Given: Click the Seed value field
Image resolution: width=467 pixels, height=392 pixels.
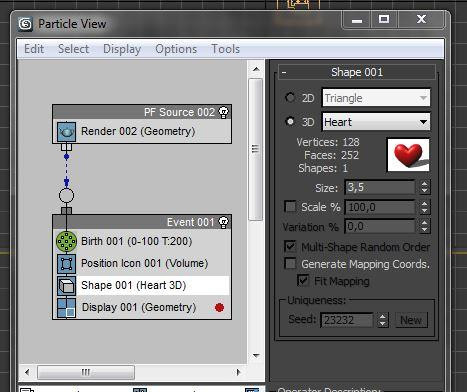Looking at the screenshot, I should (347, 320).
